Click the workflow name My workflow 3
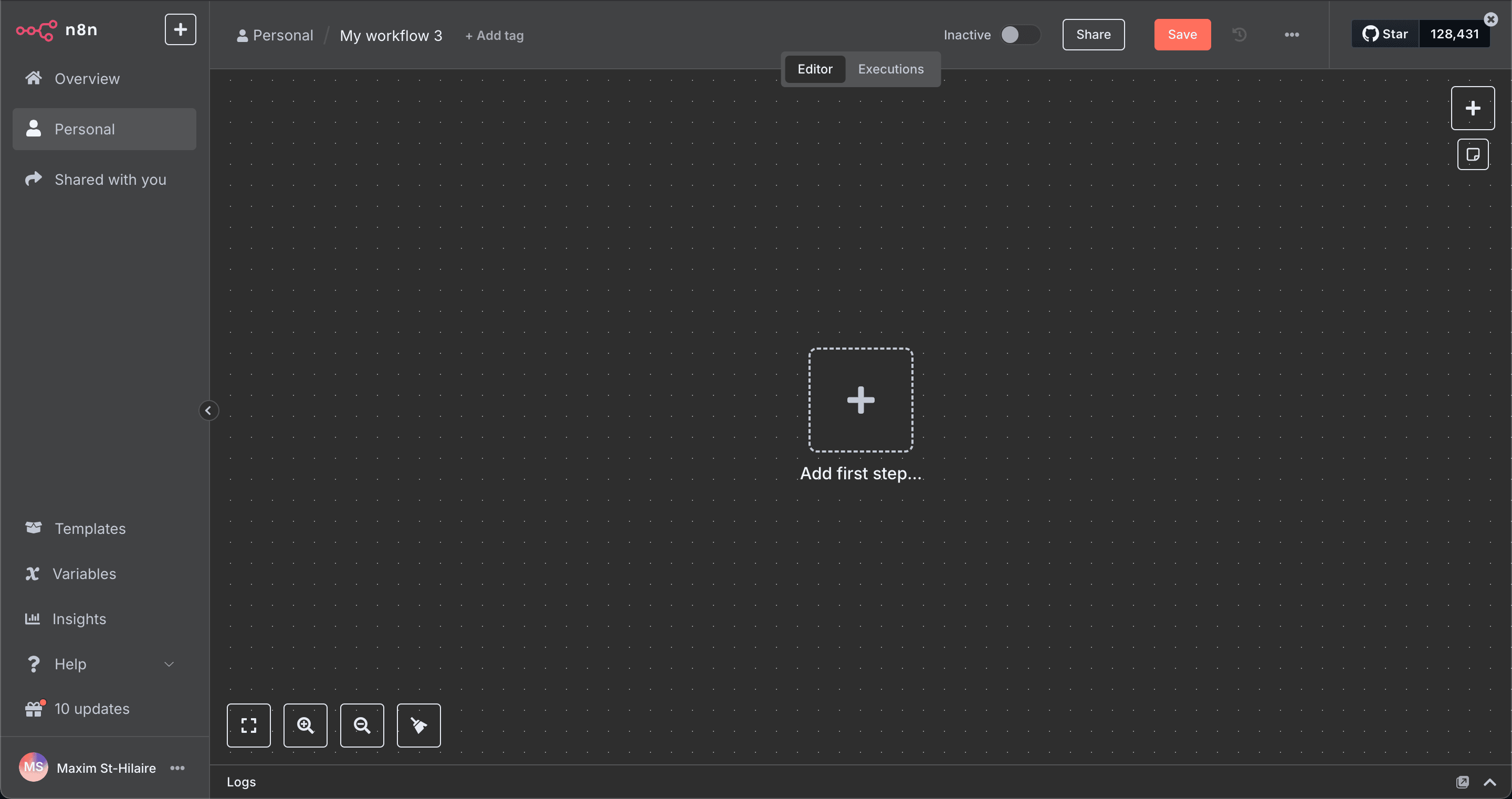This screenshot has width=1512, height=799. point(391,36)
